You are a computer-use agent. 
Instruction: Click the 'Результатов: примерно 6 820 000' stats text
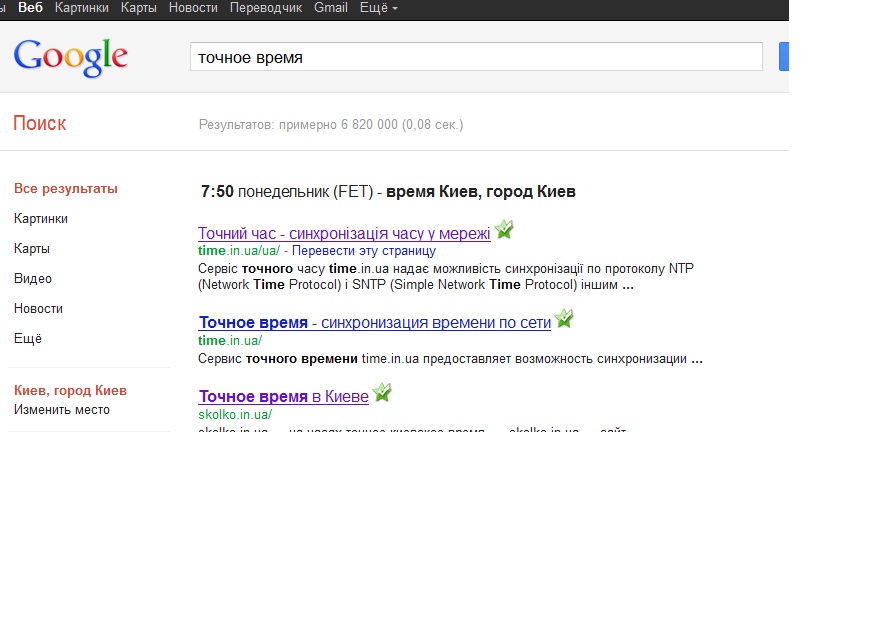(331, 124)
